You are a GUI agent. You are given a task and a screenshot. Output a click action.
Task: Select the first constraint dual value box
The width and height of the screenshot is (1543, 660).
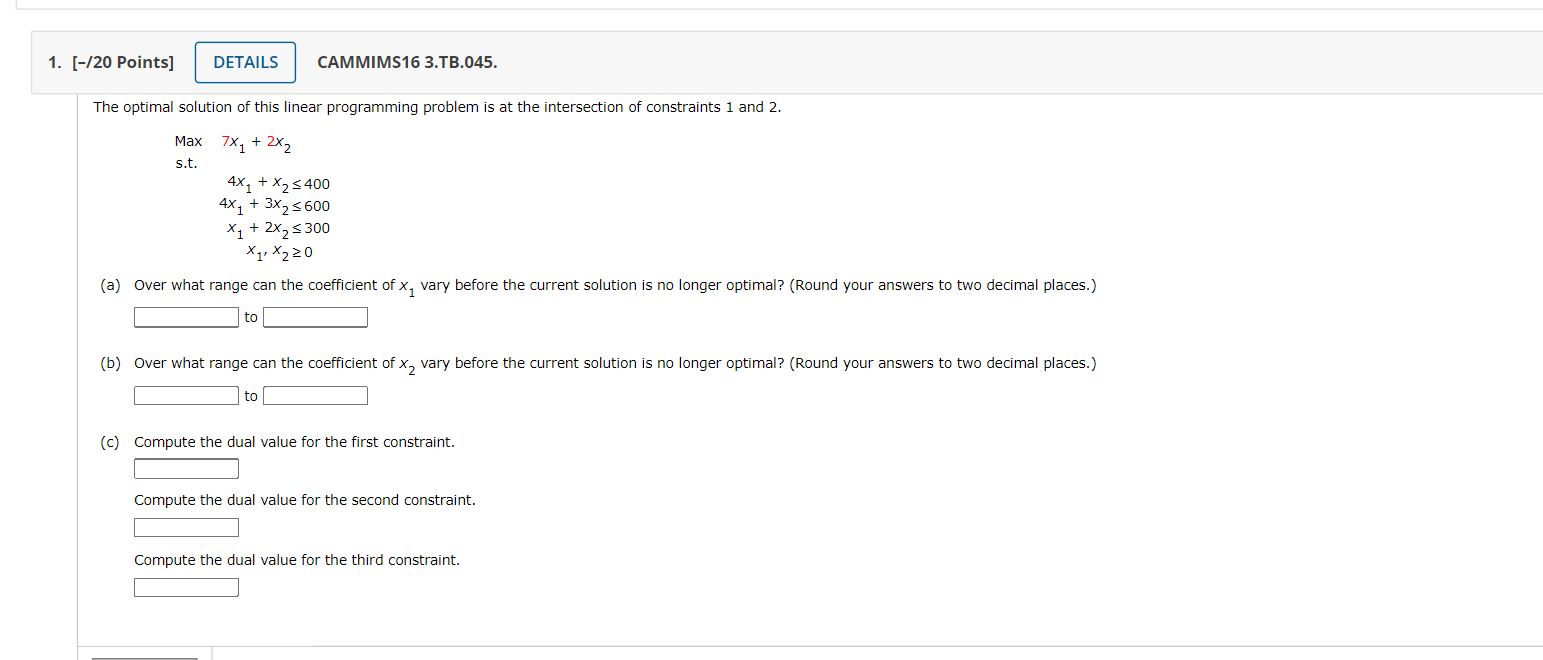[x=187, y=469]
